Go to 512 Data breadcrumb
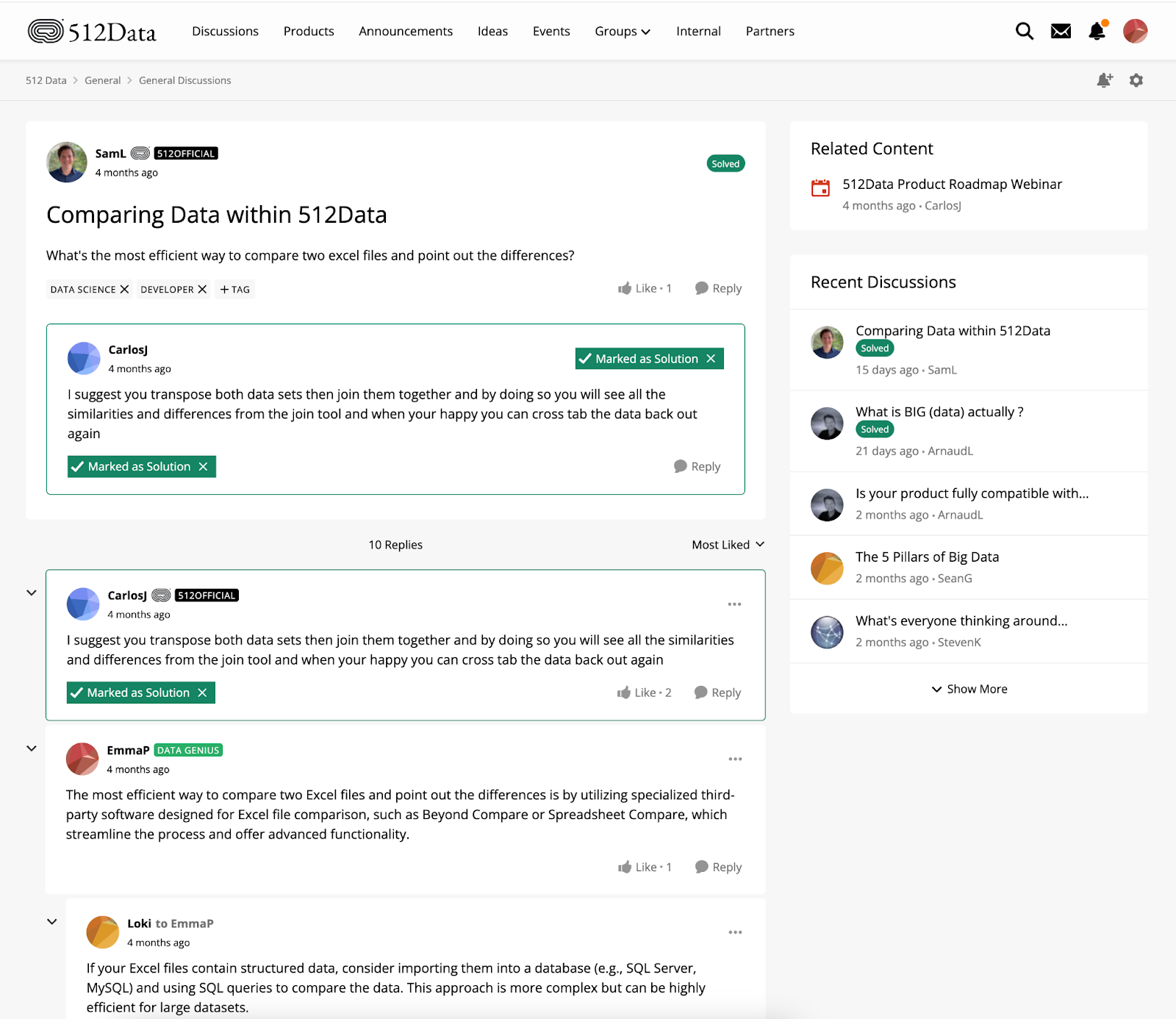 (46, 80)
